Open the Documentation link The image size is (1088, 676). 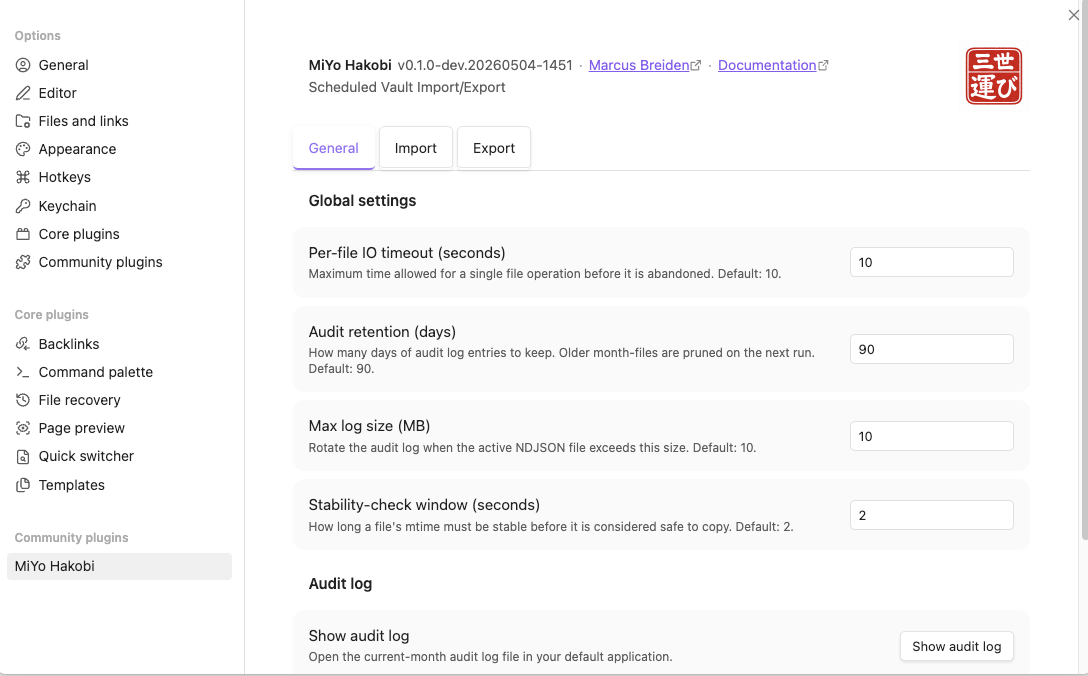pos(767,65)
